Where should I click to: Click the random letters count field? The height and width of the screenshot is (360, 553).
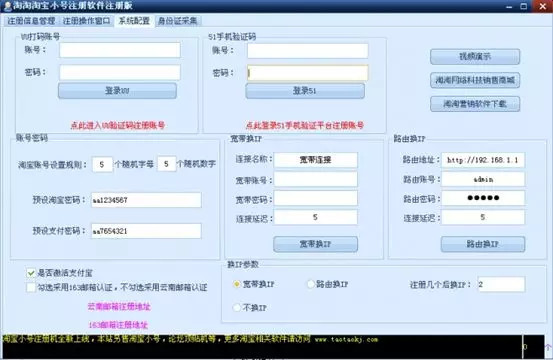pyautogui.click(x=102, y=164)
